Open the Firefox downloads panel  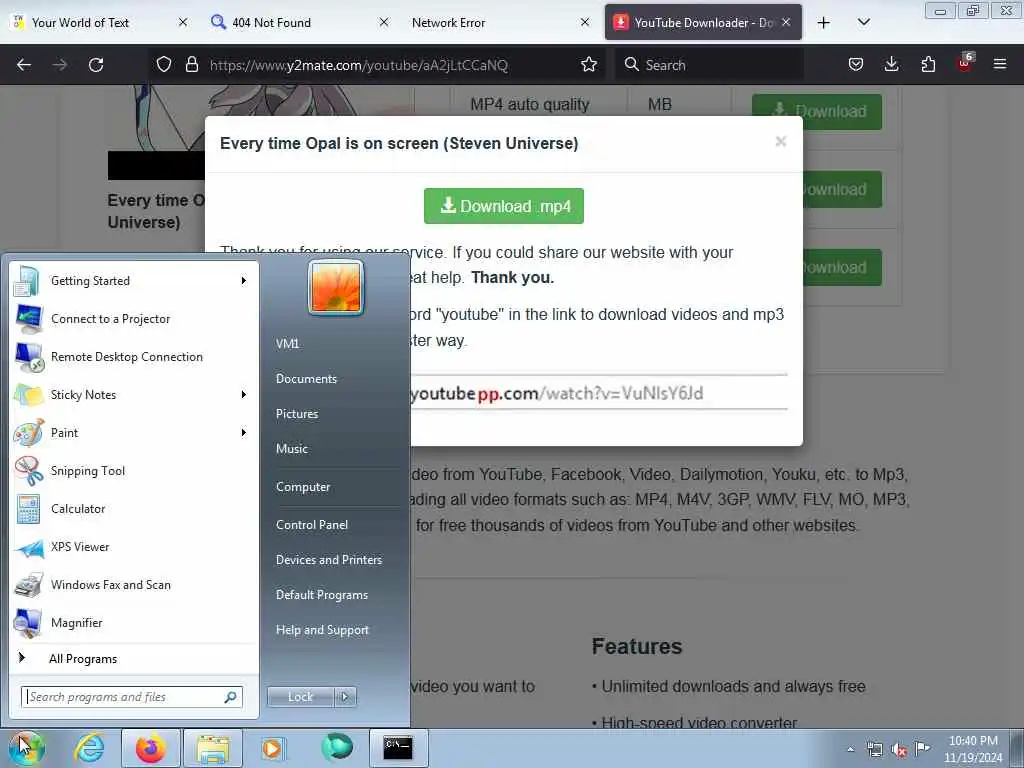tap(891, 65)
